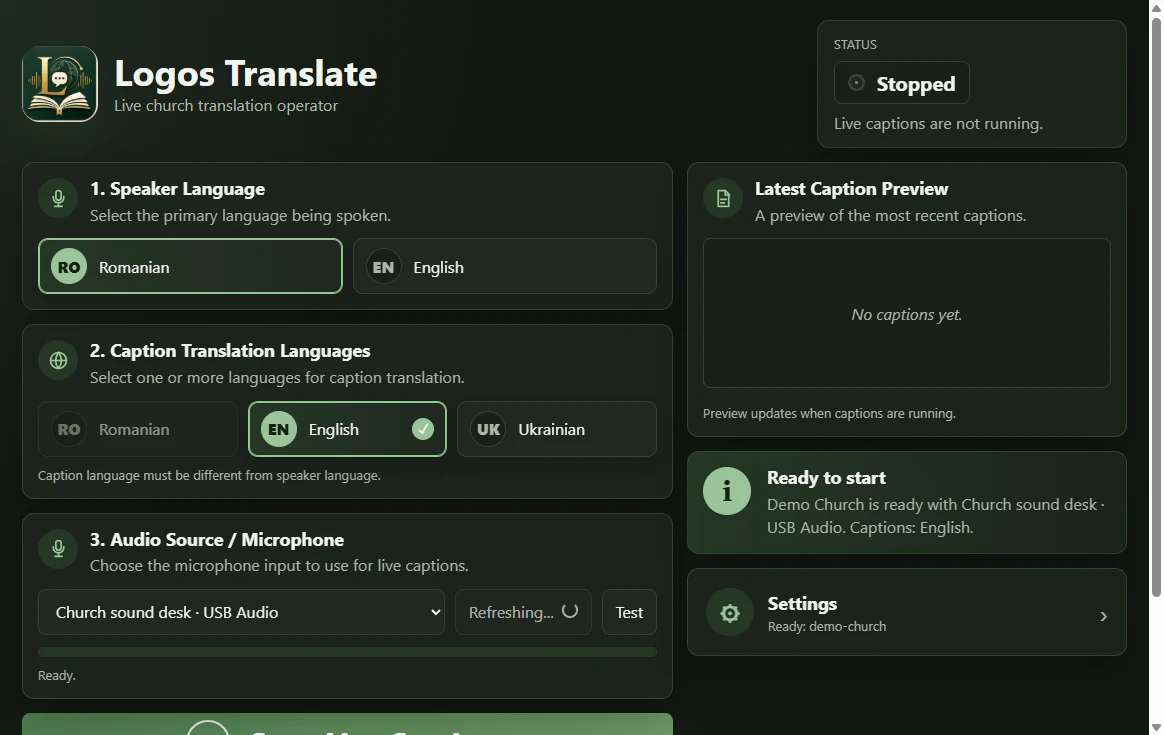Click 'Caption language must be different' note

pyautogui.click(x=209, y=475)
